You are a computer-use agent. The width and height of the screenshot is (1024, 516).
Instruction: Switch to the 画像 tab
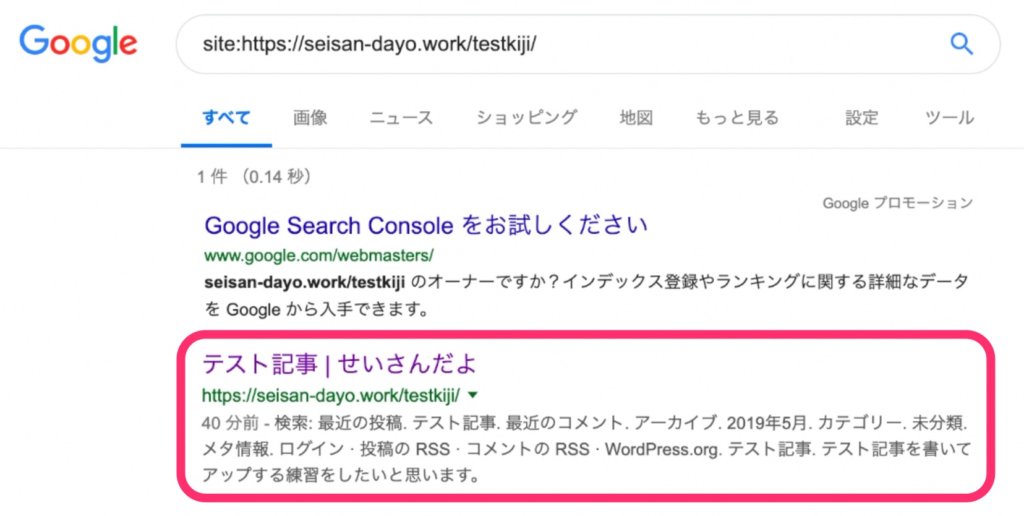pos(310,117)
